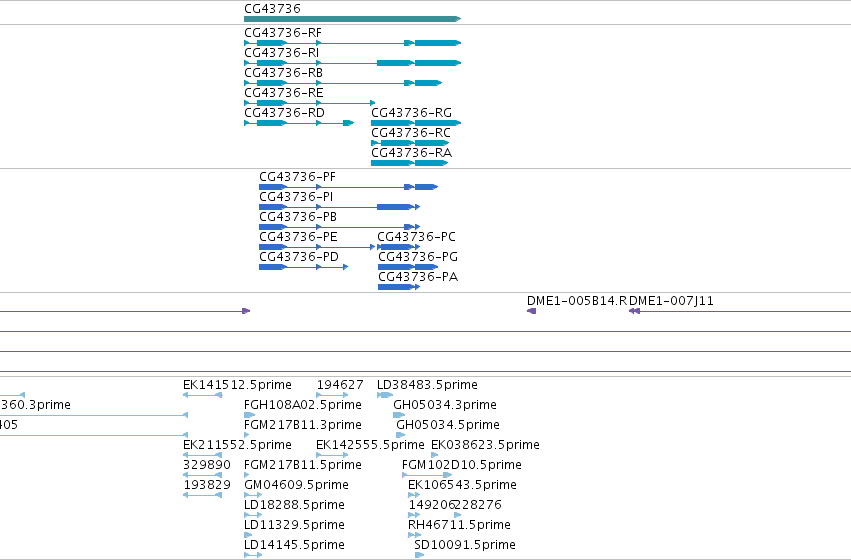This screenshot has height=560, width=851.
Task: Select the CG43736-RE transcript label
Action: click(284, 93)
